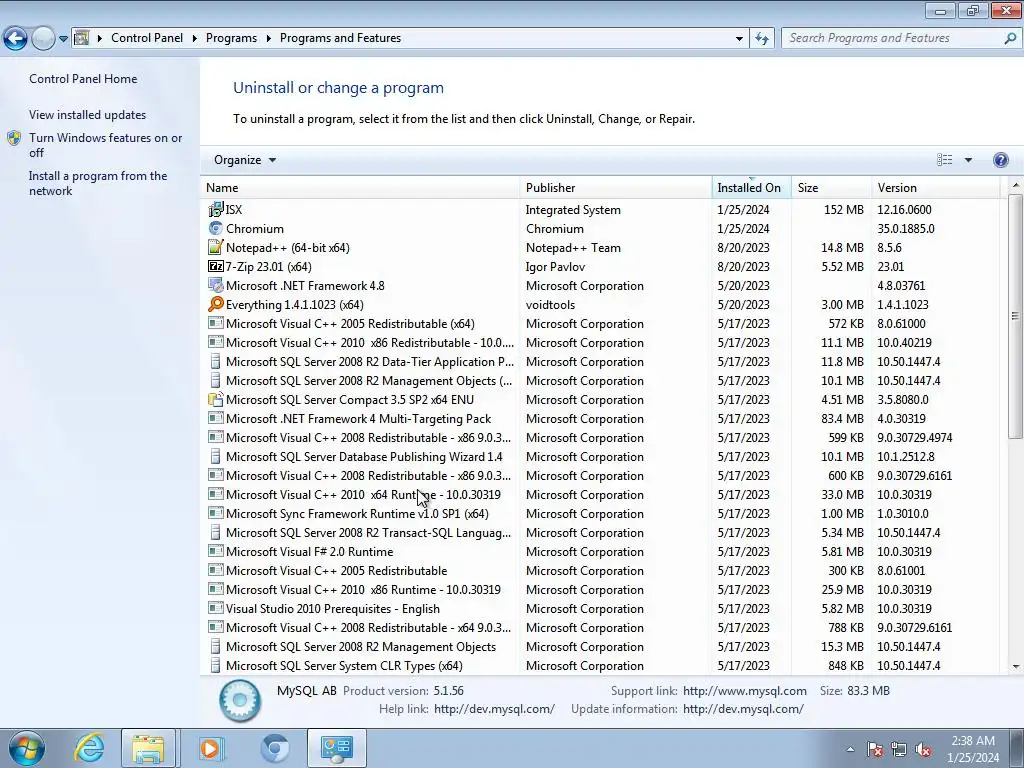Screen dimensions: 1024x768
Task: Sort by the Name column header
Action: pos(360,187)
